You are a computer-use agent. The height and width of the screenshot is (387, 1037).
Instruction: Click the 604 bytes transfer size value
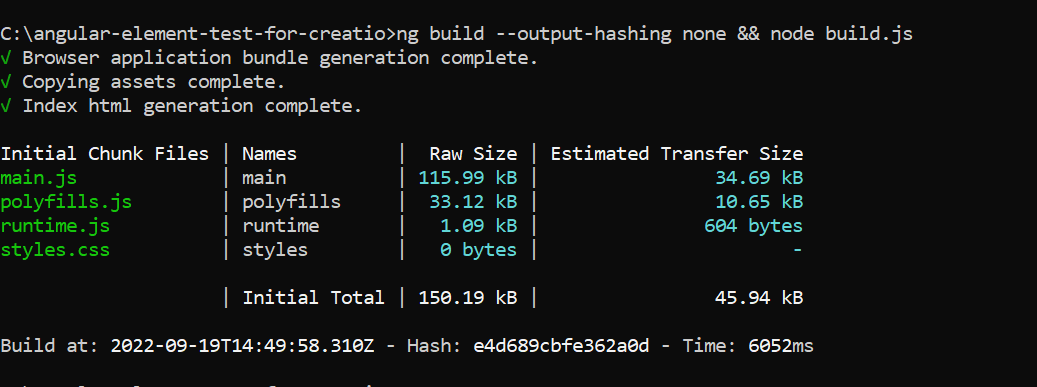point(753,226)
